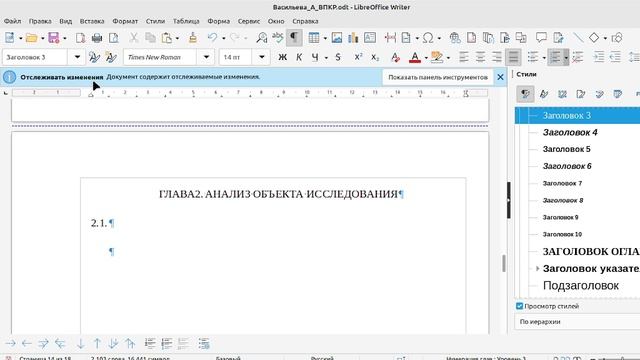The height and width of the screenshot is (360, 640).
Task: Open the Сервис menu
Action: [x=249, y=21]
